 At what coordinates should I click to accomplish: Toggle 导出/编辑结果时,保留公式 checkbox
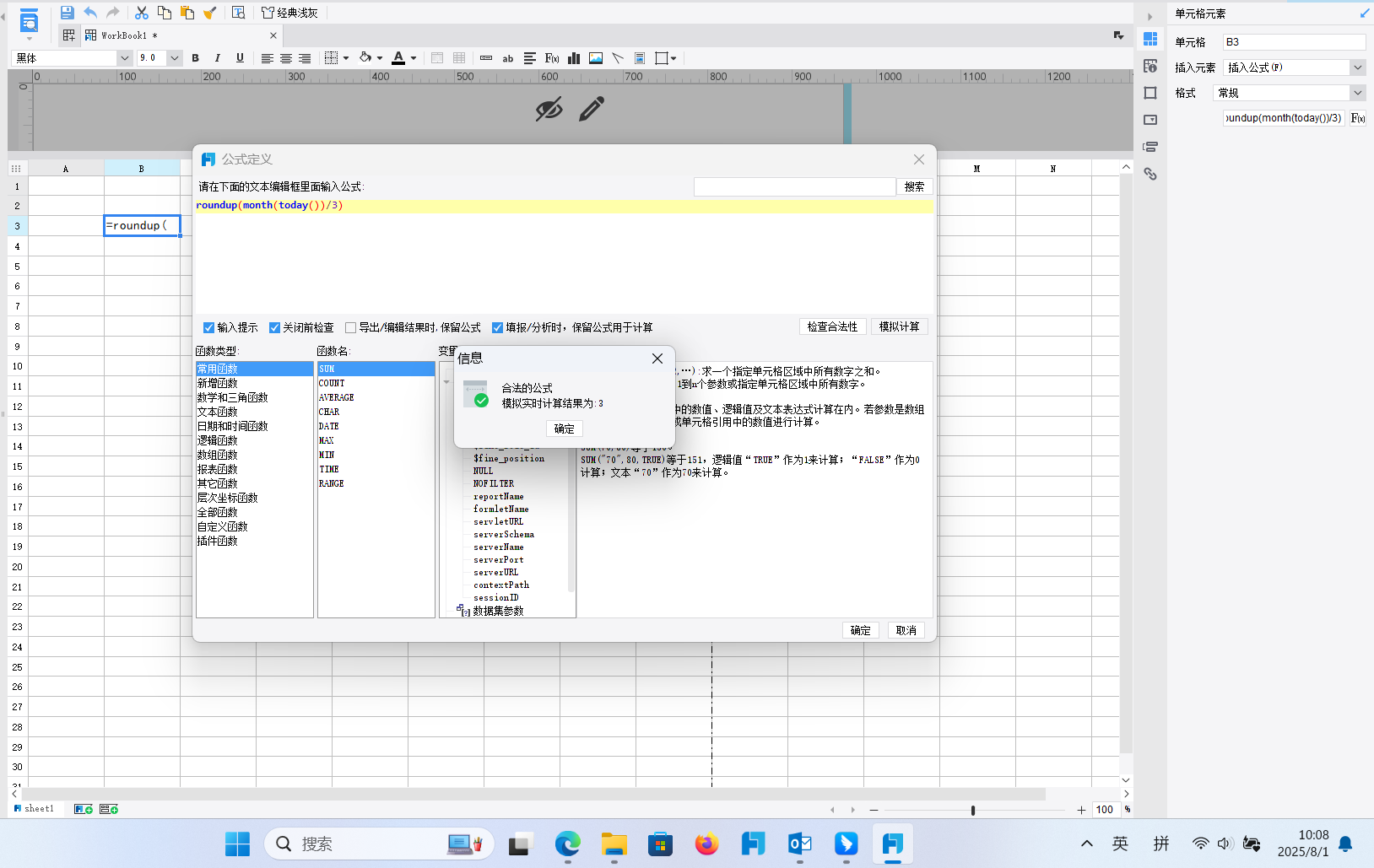[x=350, y=327]
